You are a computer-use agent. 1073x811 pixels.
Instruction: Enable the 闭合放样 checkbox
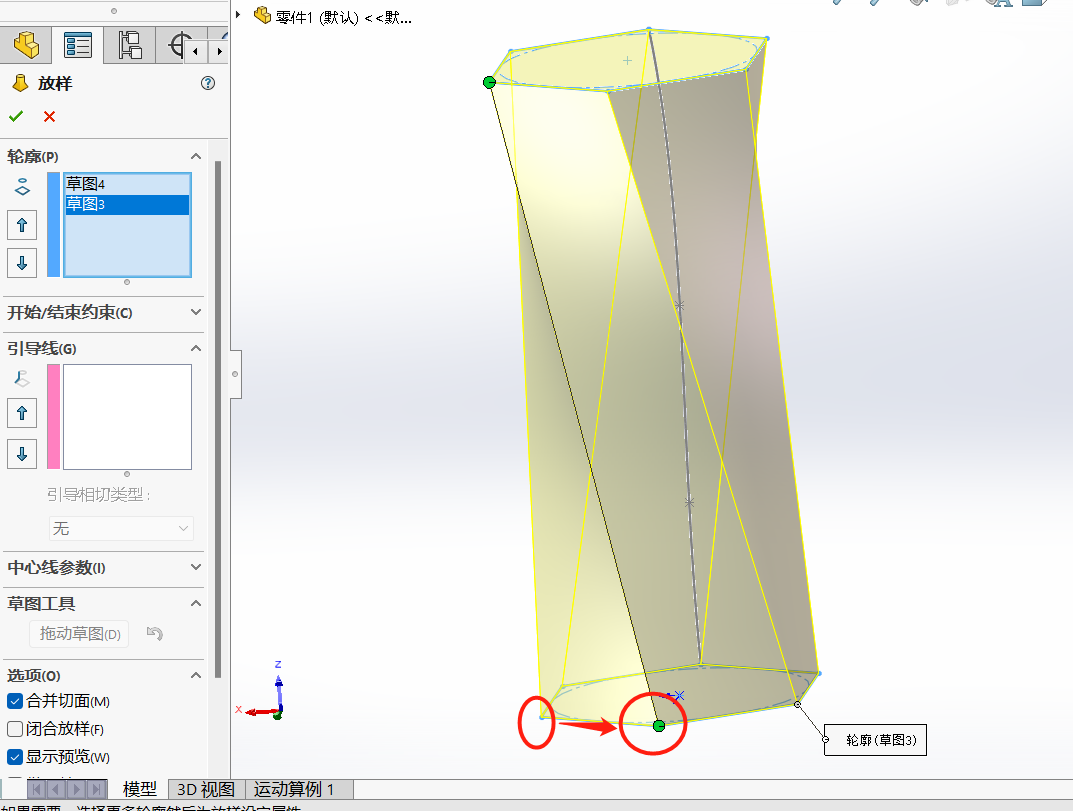[x=14, y=729]
